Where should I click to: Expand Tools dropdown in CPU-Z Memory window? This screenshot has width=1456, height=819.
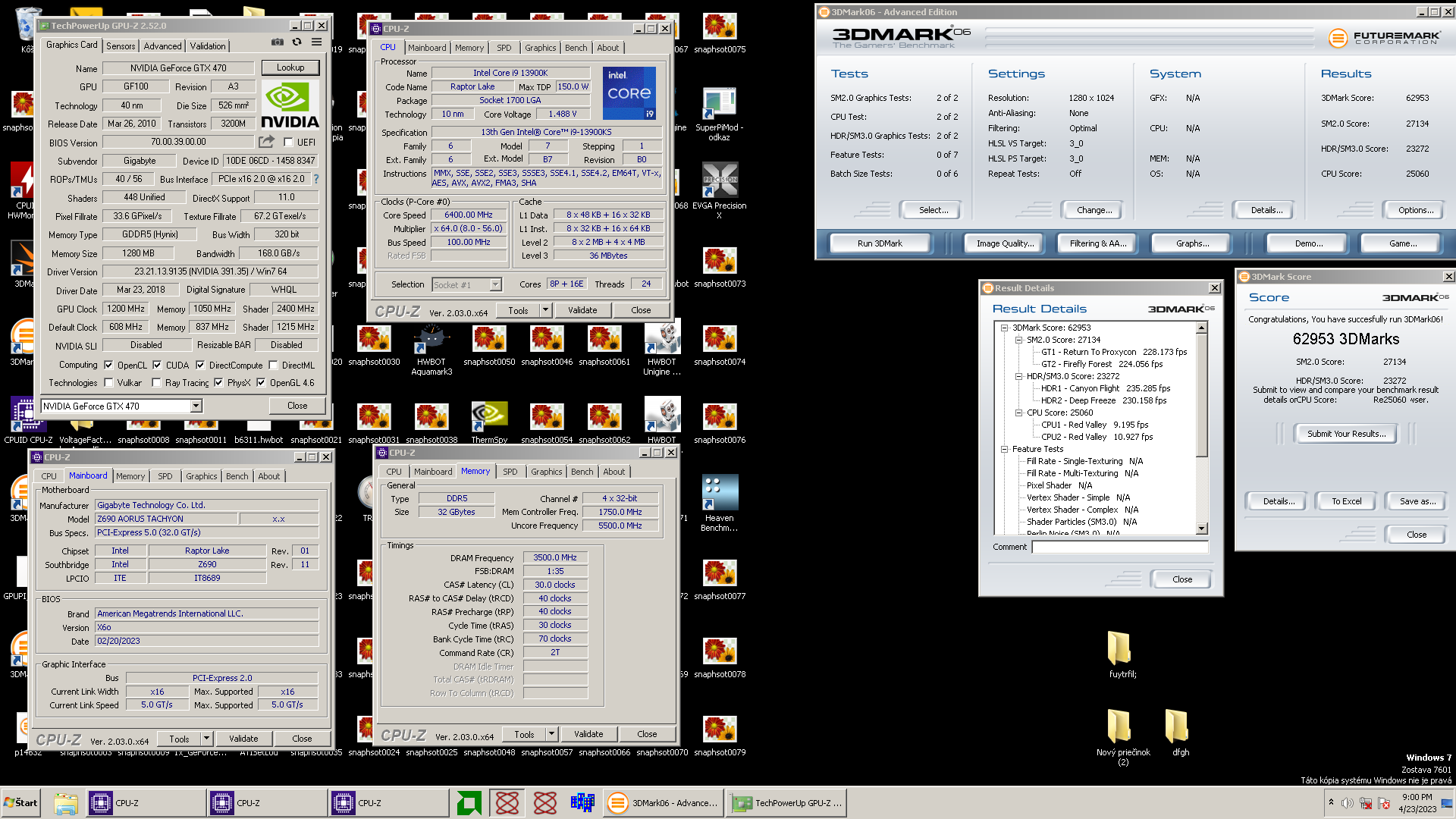tap(551, 734)
